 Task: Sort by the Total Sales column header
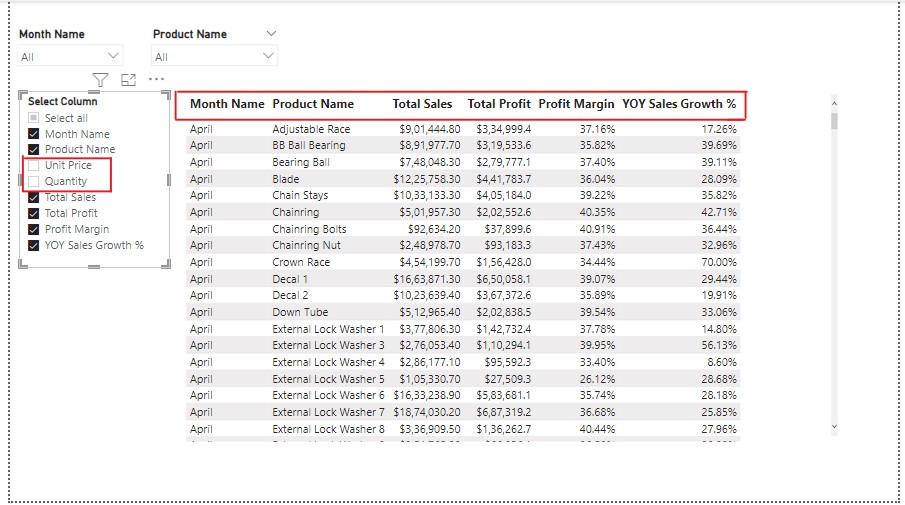coord(422,104)
